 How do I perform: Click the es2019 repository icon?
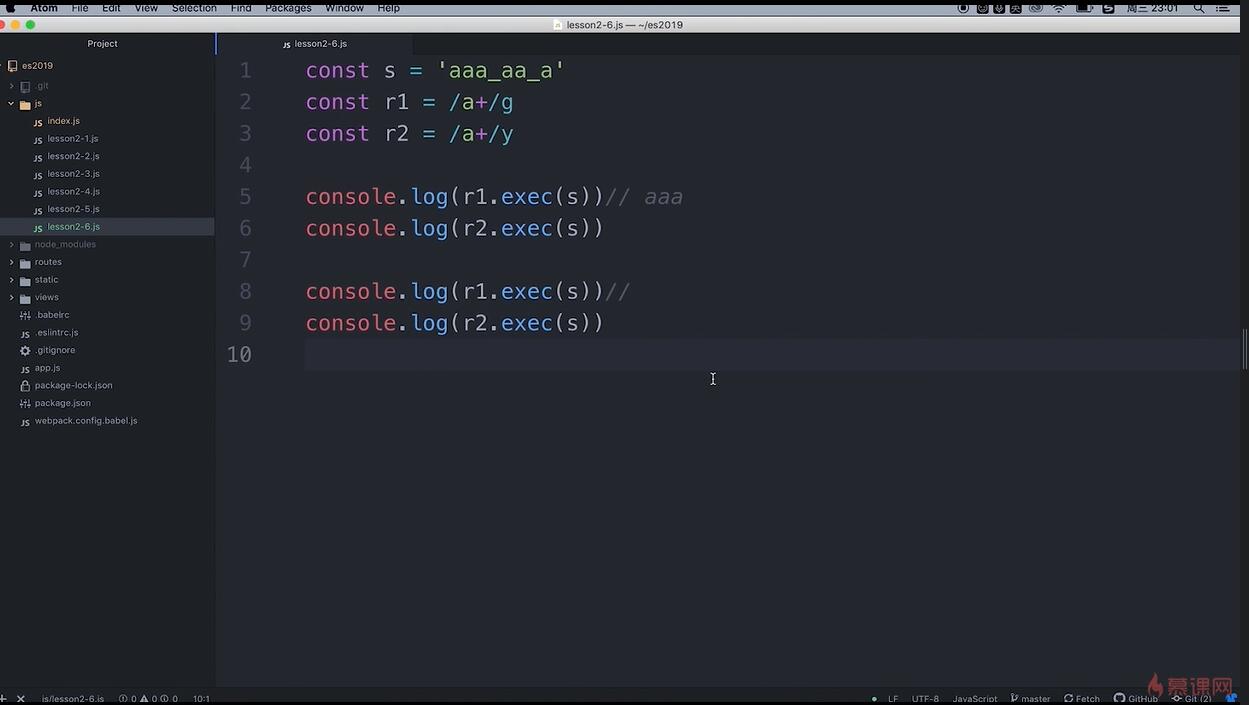point(12,66)
